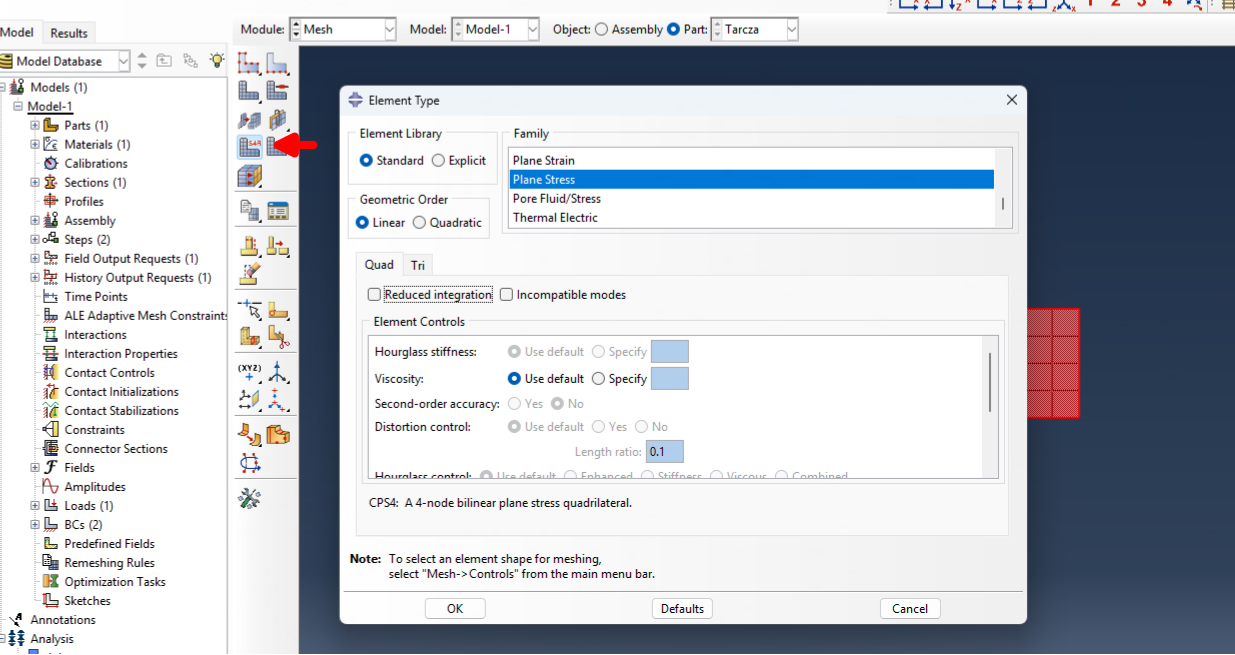Select the Quadratic geometric order radio button
Viewport: 1235px width, 655px height.
coord(420,223)
